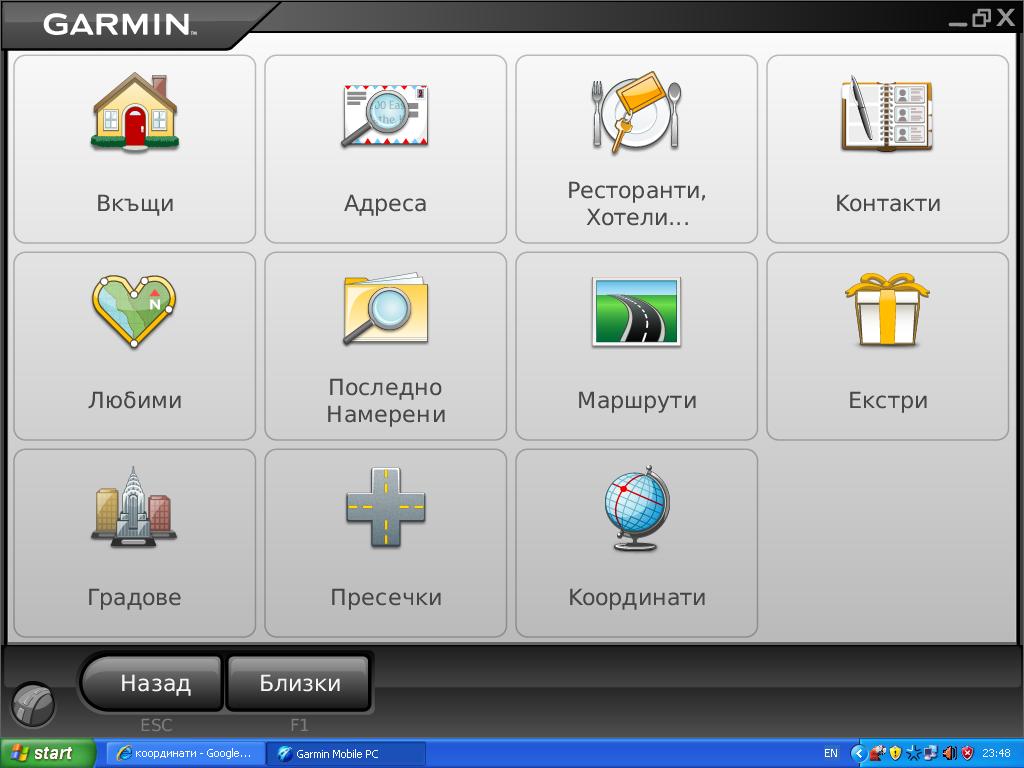The image size is (1024, 768).
Task: Open the Ресторанти, Хотели tile
Action: (637, 149)
